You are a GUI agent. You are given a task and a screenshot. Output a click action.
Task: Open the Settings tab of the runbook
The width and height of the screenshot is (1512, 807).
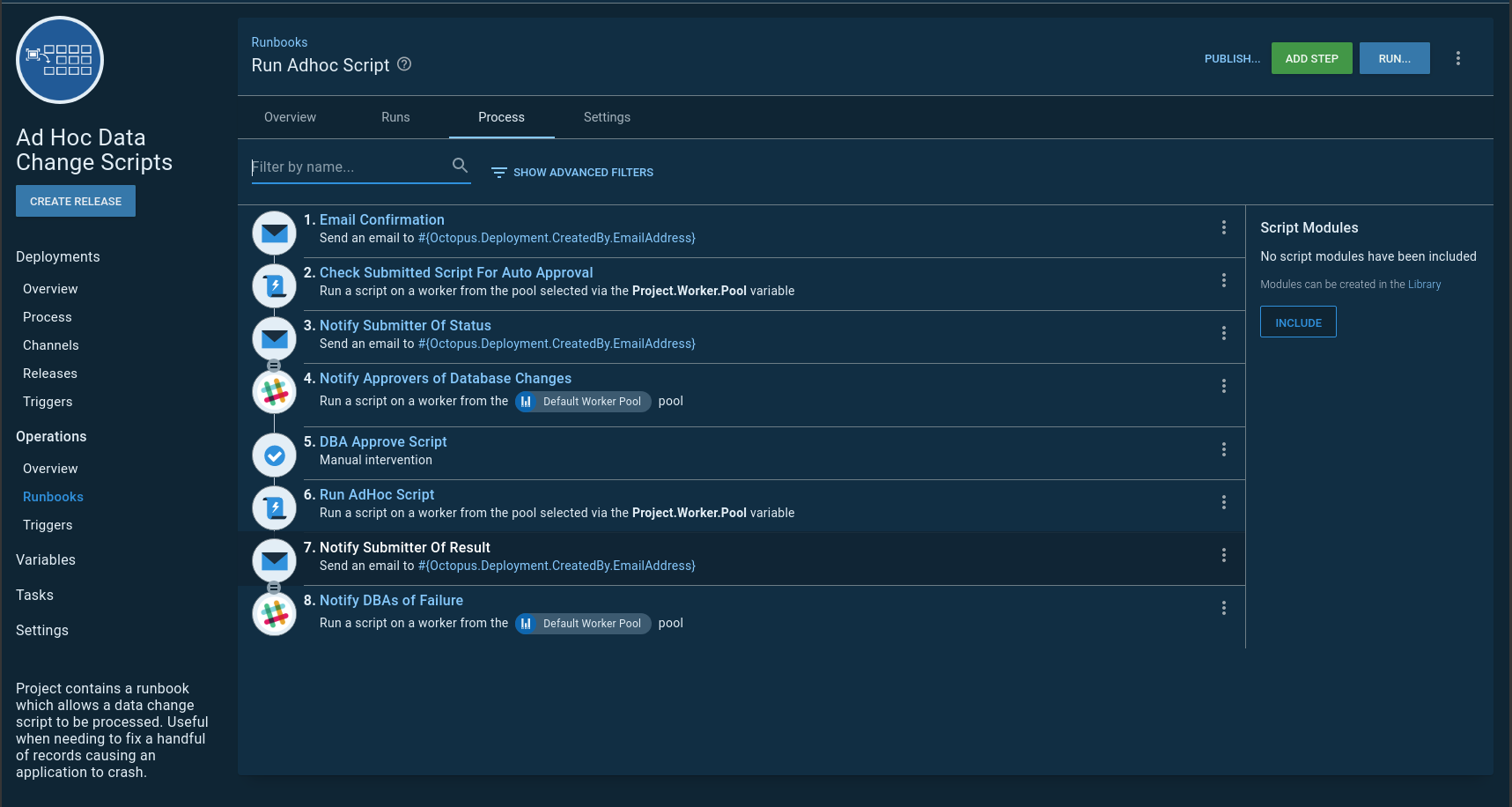[607, 117]
